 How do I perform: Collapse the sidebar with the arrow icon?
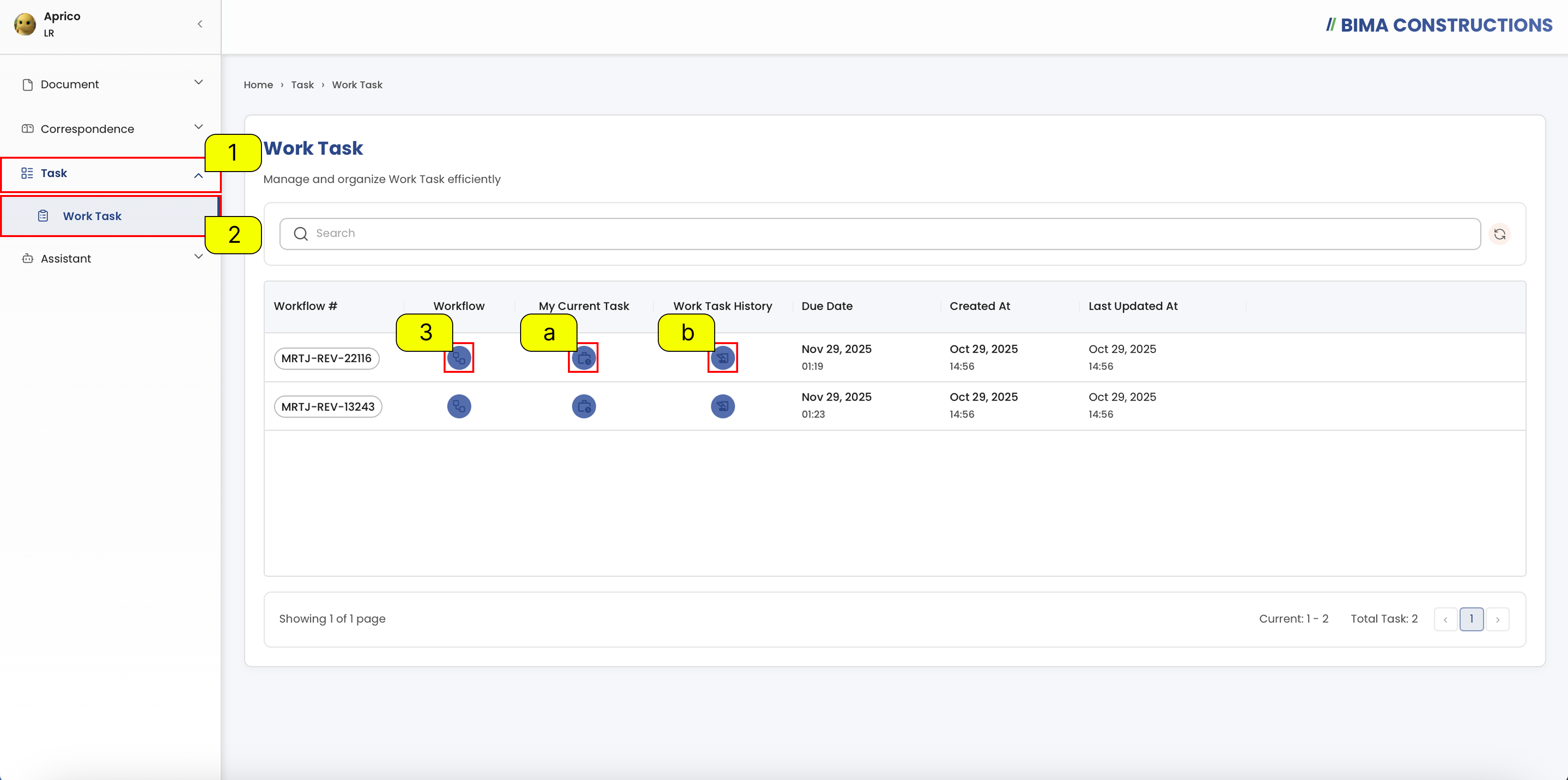tap(200, 24)
